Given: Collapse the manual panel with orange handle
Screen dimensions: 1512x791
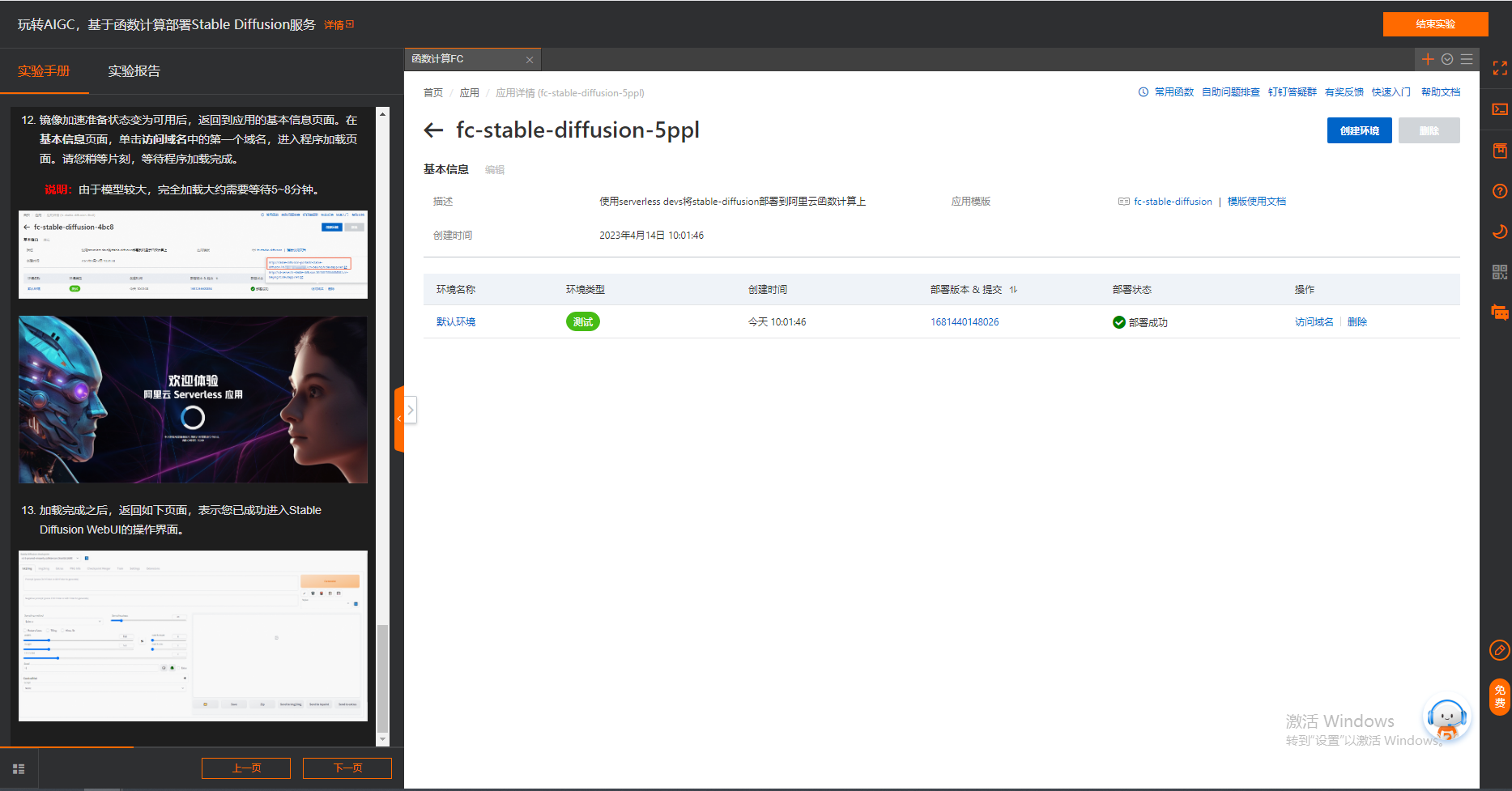Looking at the screenshot, I should coord(398,419).
